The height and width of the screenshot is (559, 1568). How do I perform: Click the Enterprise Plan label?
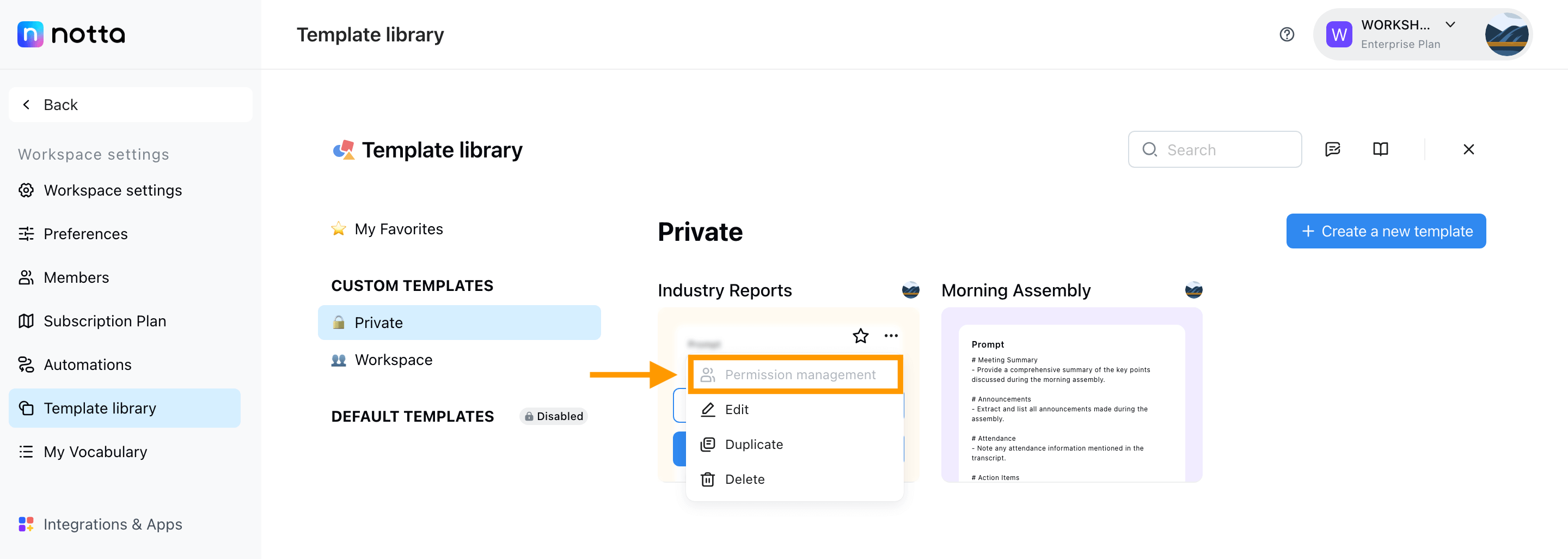coord(1400,45)
